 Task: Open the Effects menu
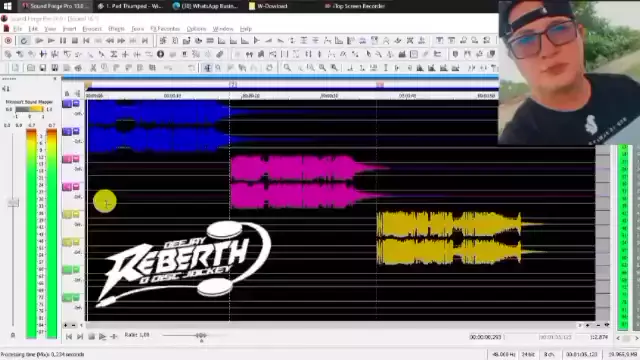point(116,29)
